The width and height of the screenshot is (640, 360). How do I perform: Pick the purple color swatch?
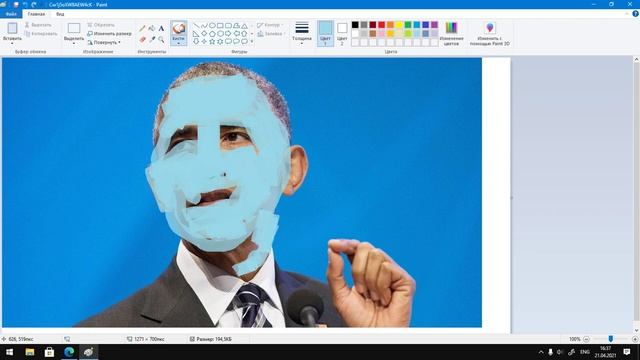pyautogui.click(x=434, y=25)
